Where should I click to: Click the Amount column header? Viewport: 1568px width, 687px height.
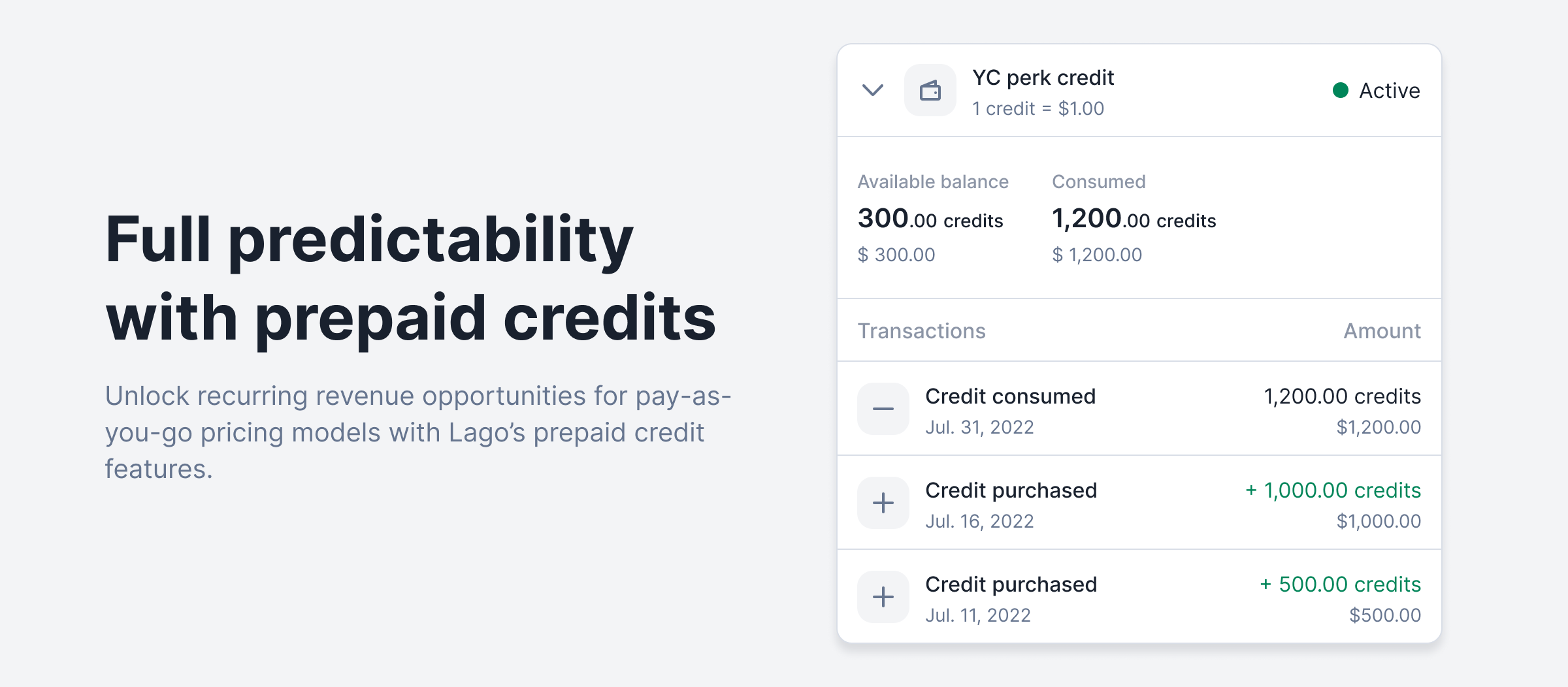1382,331
